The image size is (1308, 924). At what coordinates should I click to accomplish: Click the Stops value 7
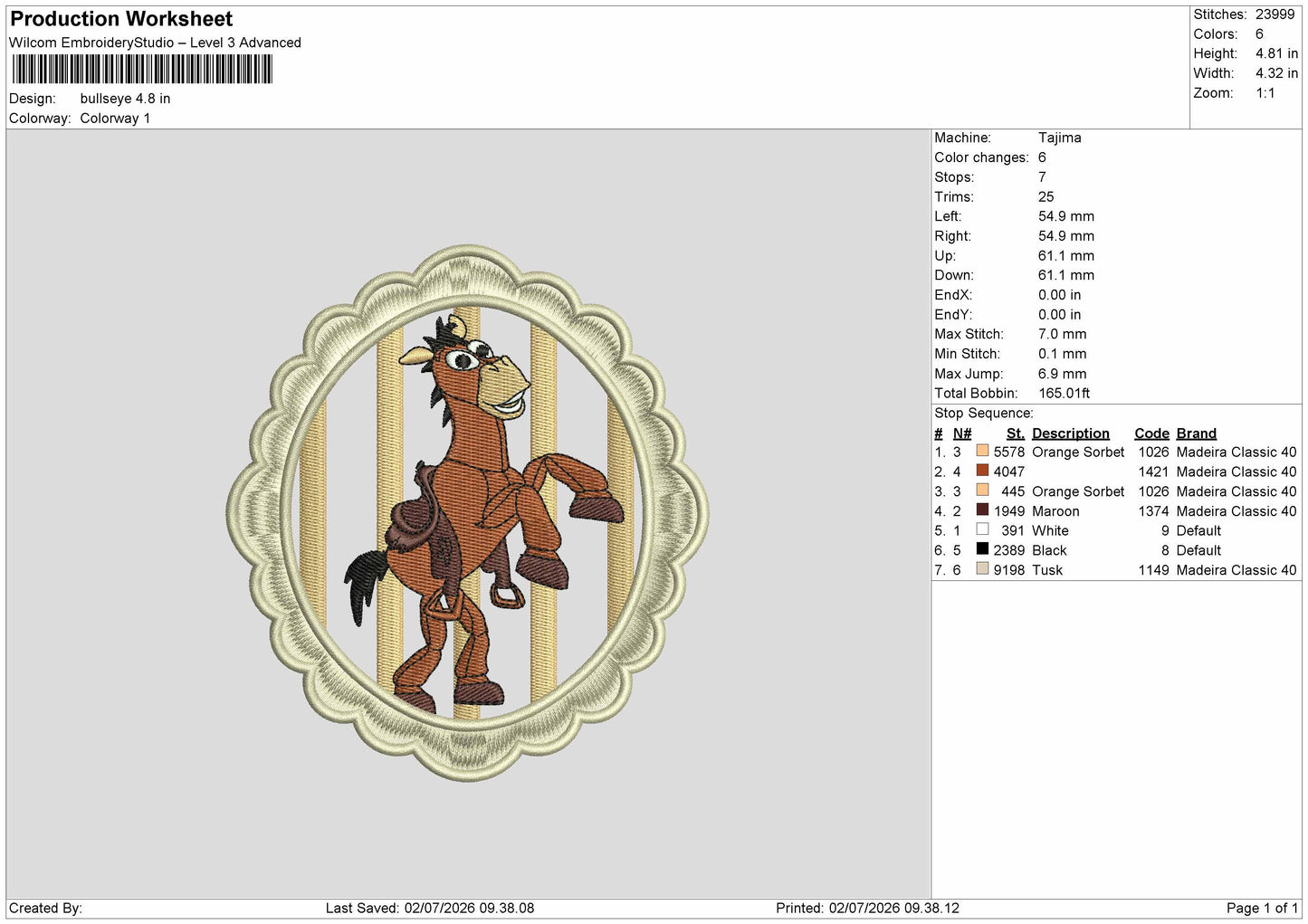pyautogui.click(x=1043, y=177)
